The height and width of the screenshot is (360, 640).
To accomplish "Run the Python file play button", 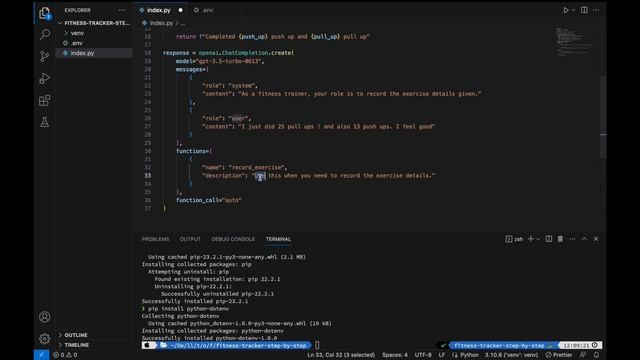I will coord(565,10).
